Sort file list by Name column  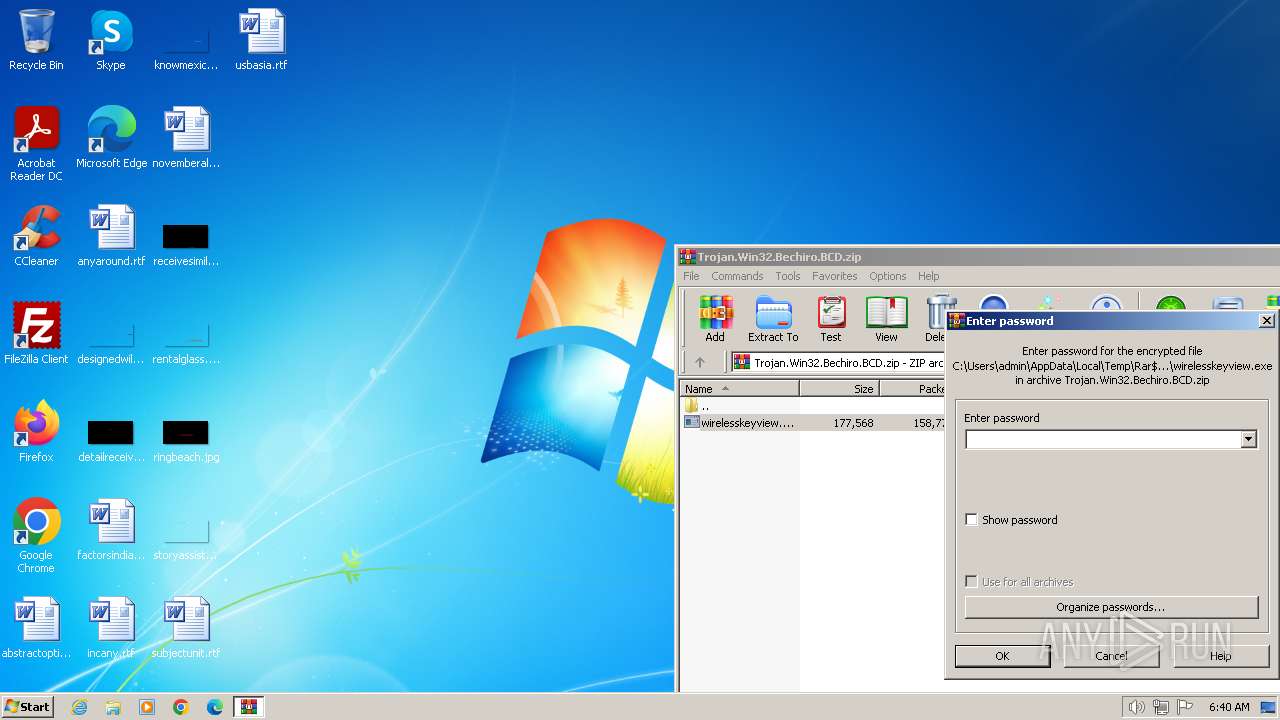point(739,389)
